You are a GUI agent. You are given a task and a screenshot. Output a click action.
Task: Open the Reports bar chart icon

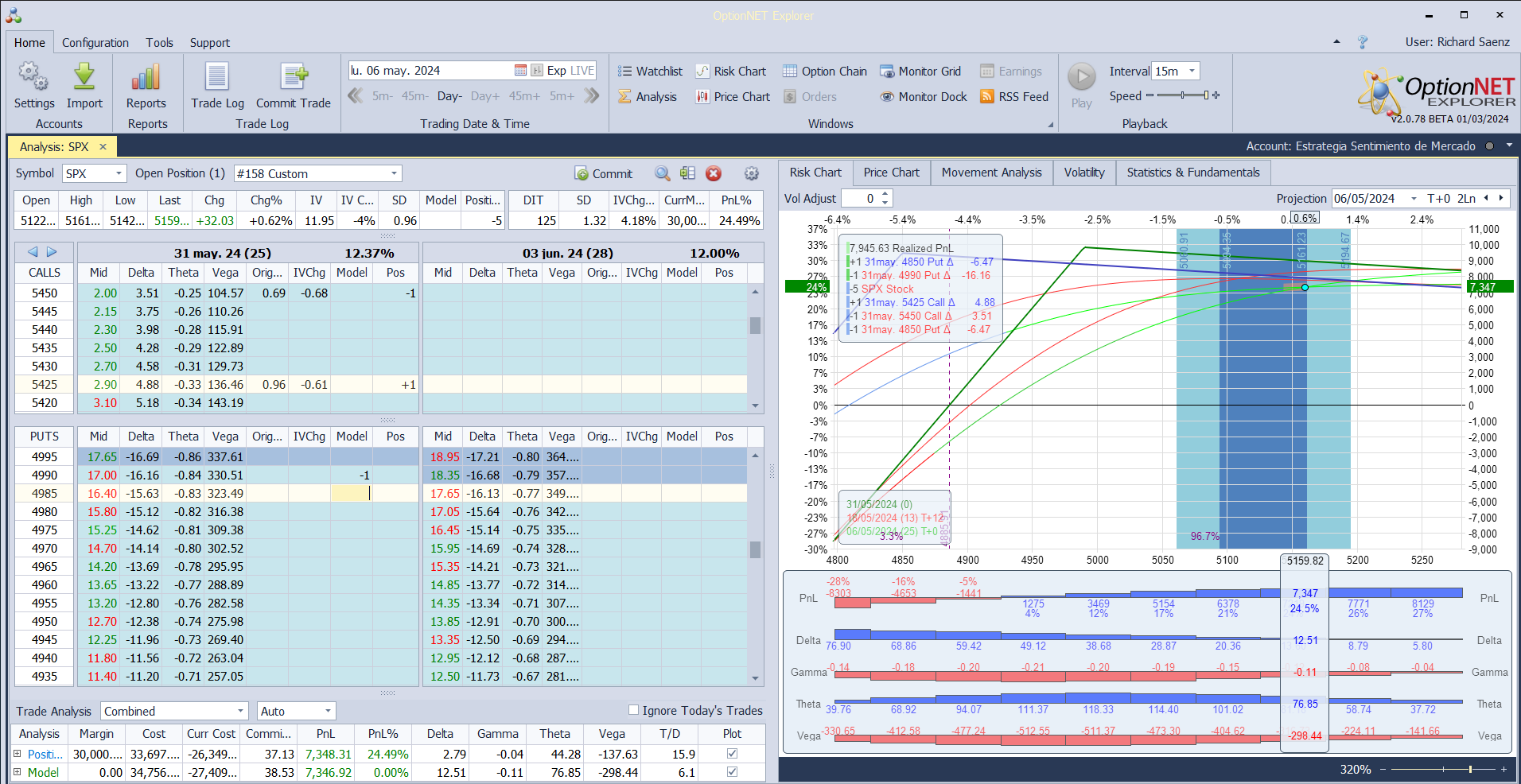146,78
